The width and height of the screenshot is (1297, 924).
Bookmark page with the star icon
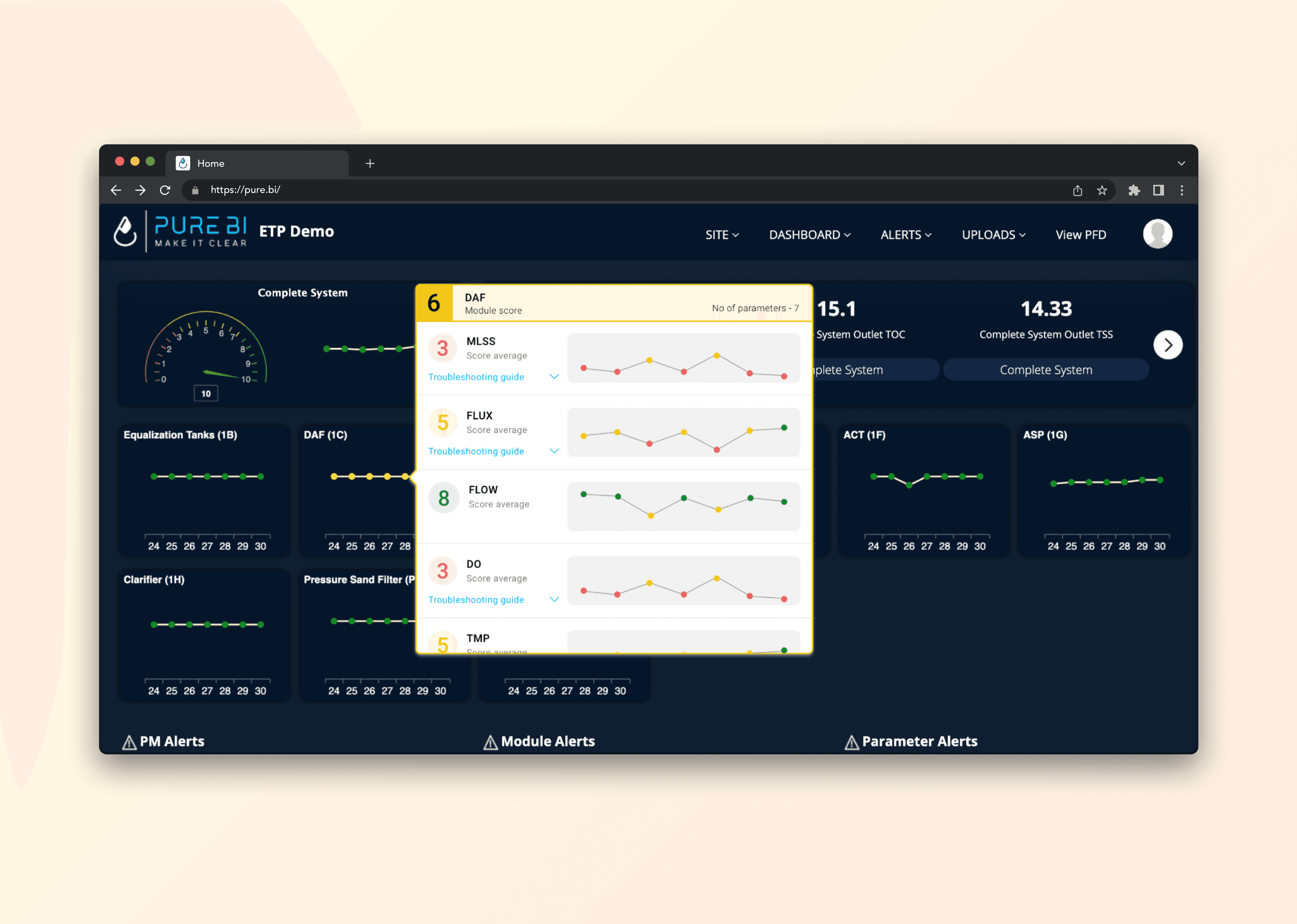click(x=1102, y=190)
